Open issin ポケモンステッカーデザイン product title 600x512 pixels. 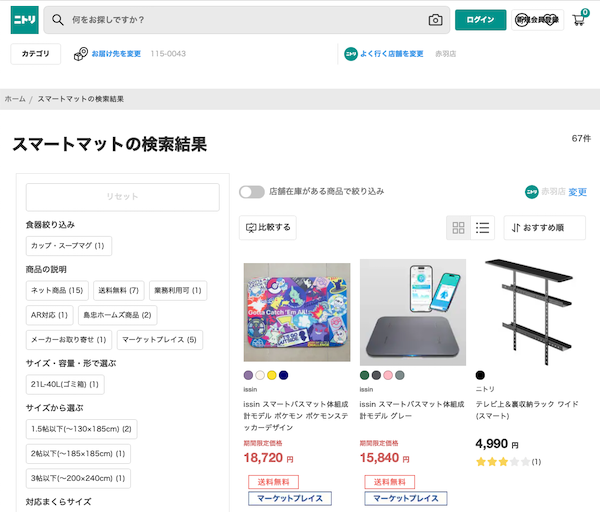(x=296, y=416)
